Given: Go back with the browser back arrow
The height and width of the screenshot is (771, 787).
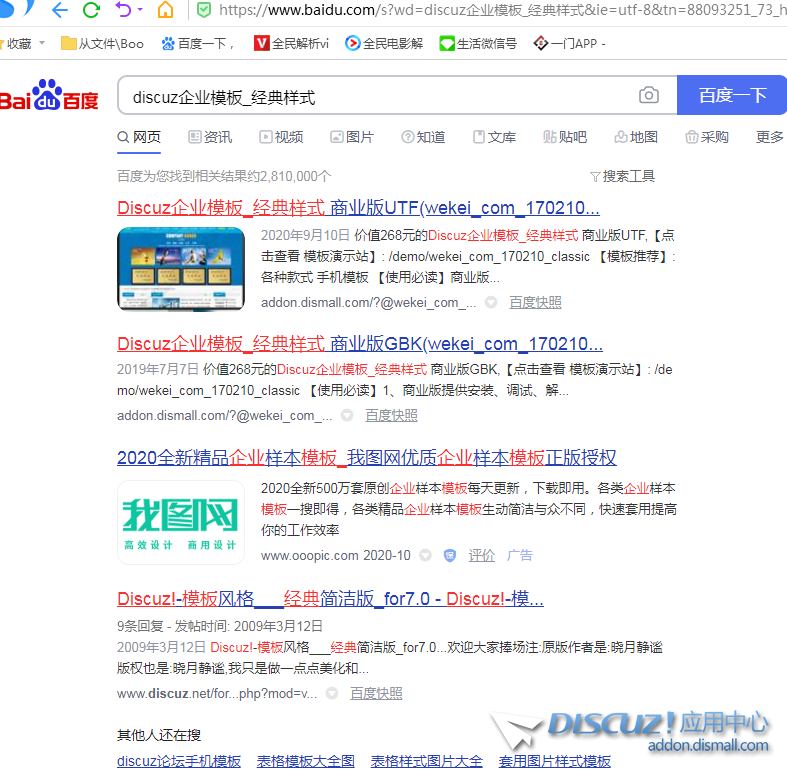Looking at the screenshot, I should tap(59, 10).
